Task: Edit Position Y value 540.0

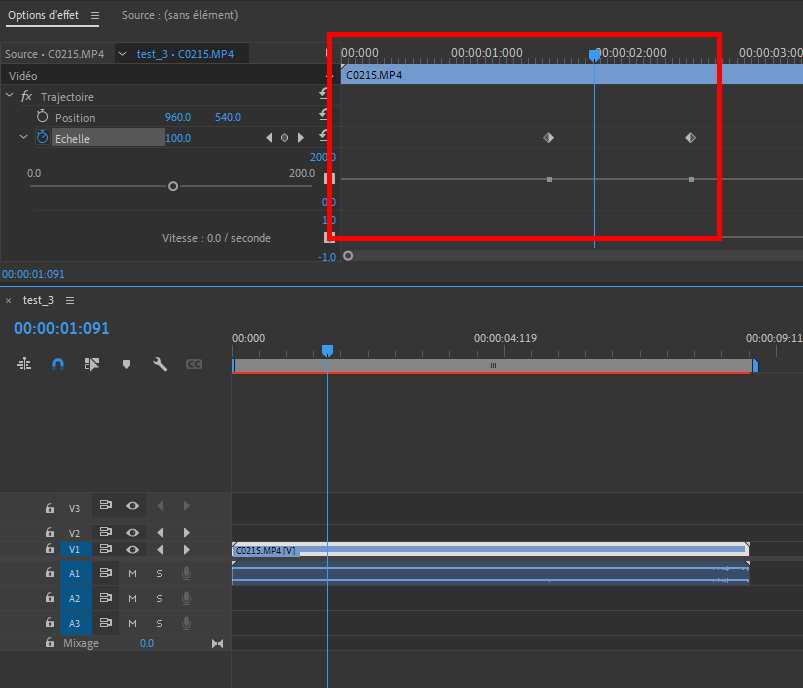Action: click(228, 117)
